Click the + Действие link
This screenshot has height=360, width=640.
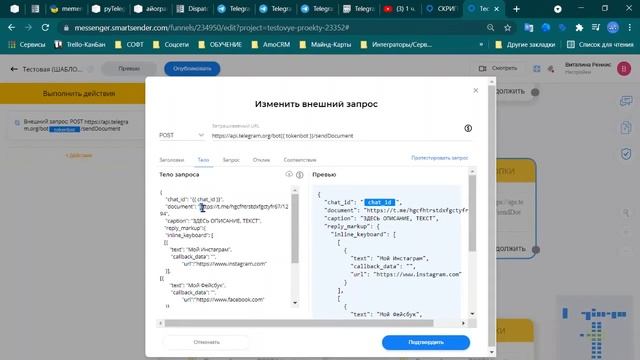(x=79, y=156)
